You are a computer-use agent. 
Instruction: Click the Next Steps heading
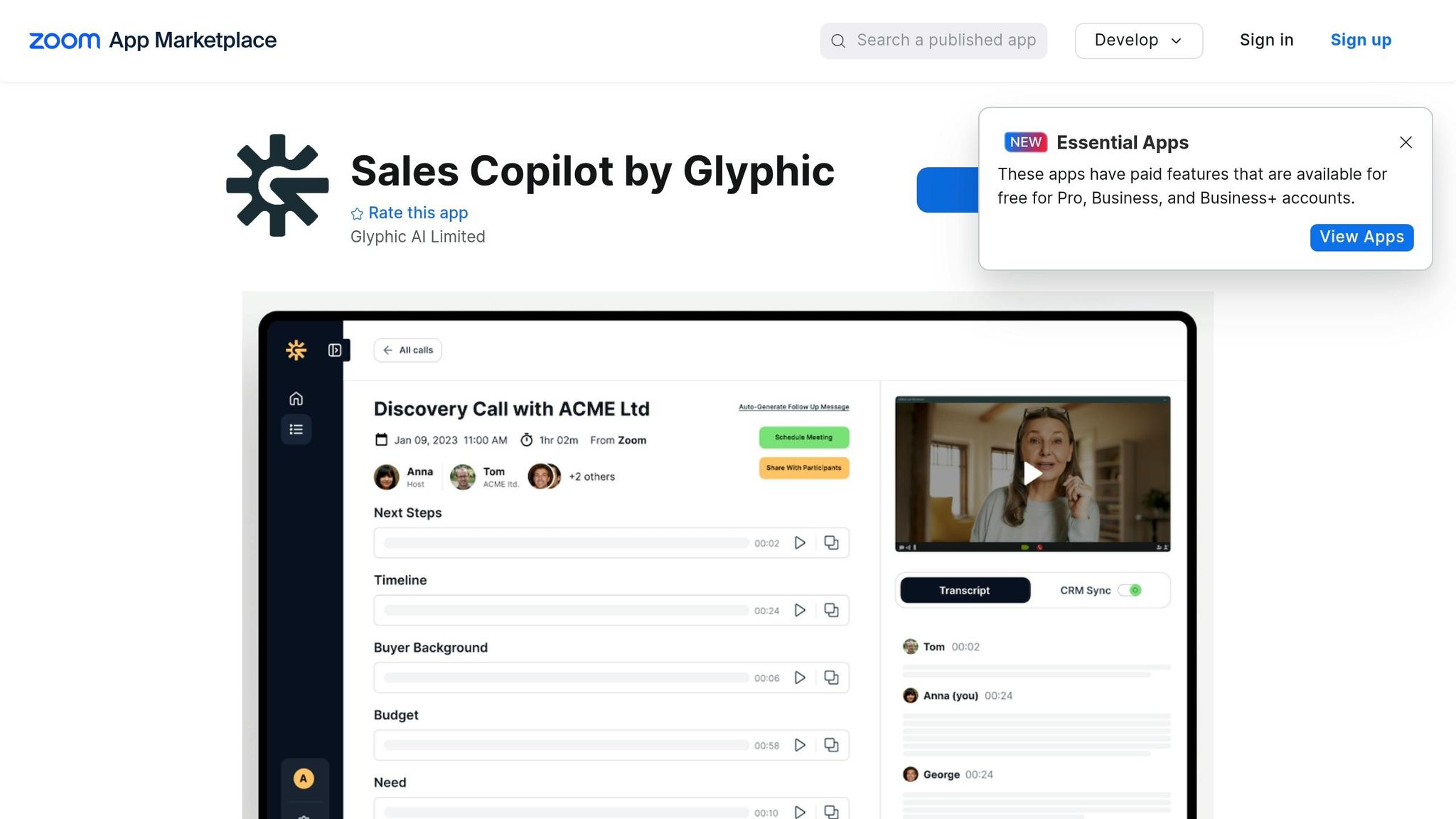tap(408, 513)
